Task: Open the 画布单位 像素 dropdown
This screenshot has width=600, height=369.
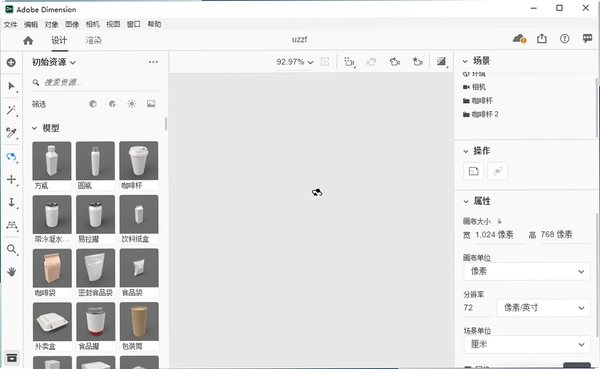Action: [527, 271]
